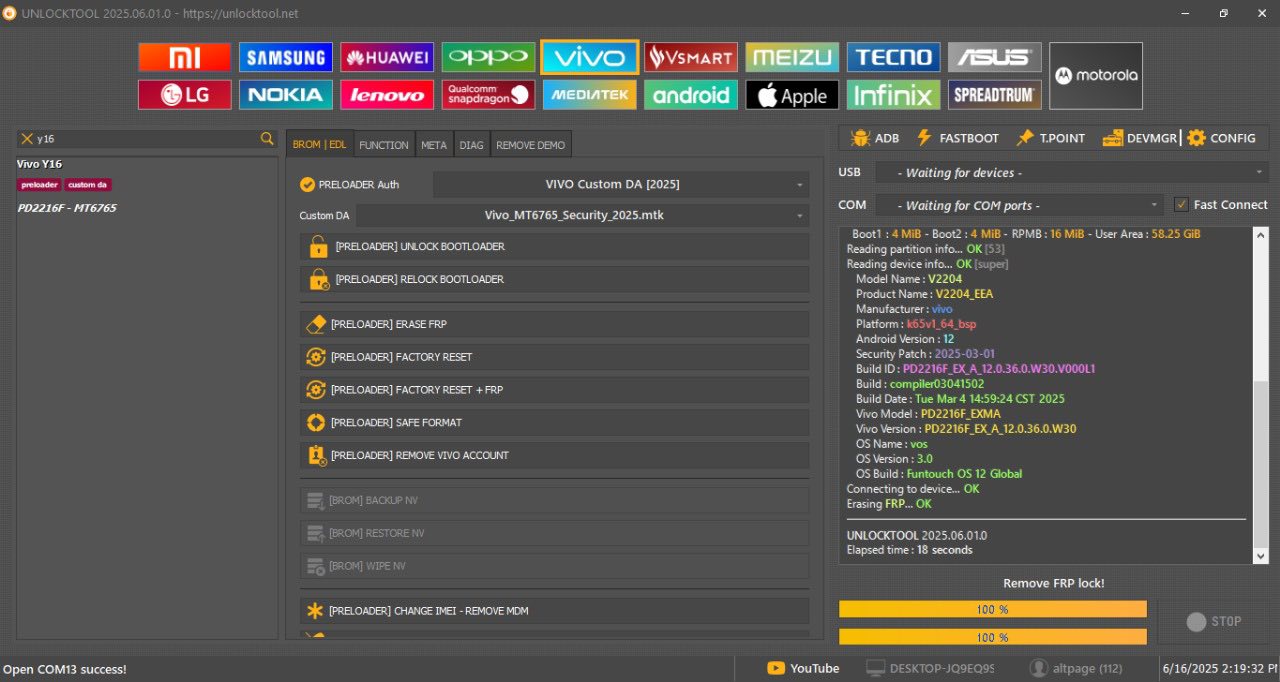Switch to the BROM | EDL tab
The width and height of the screenshot is (1280, 682).
click(320, 145)
